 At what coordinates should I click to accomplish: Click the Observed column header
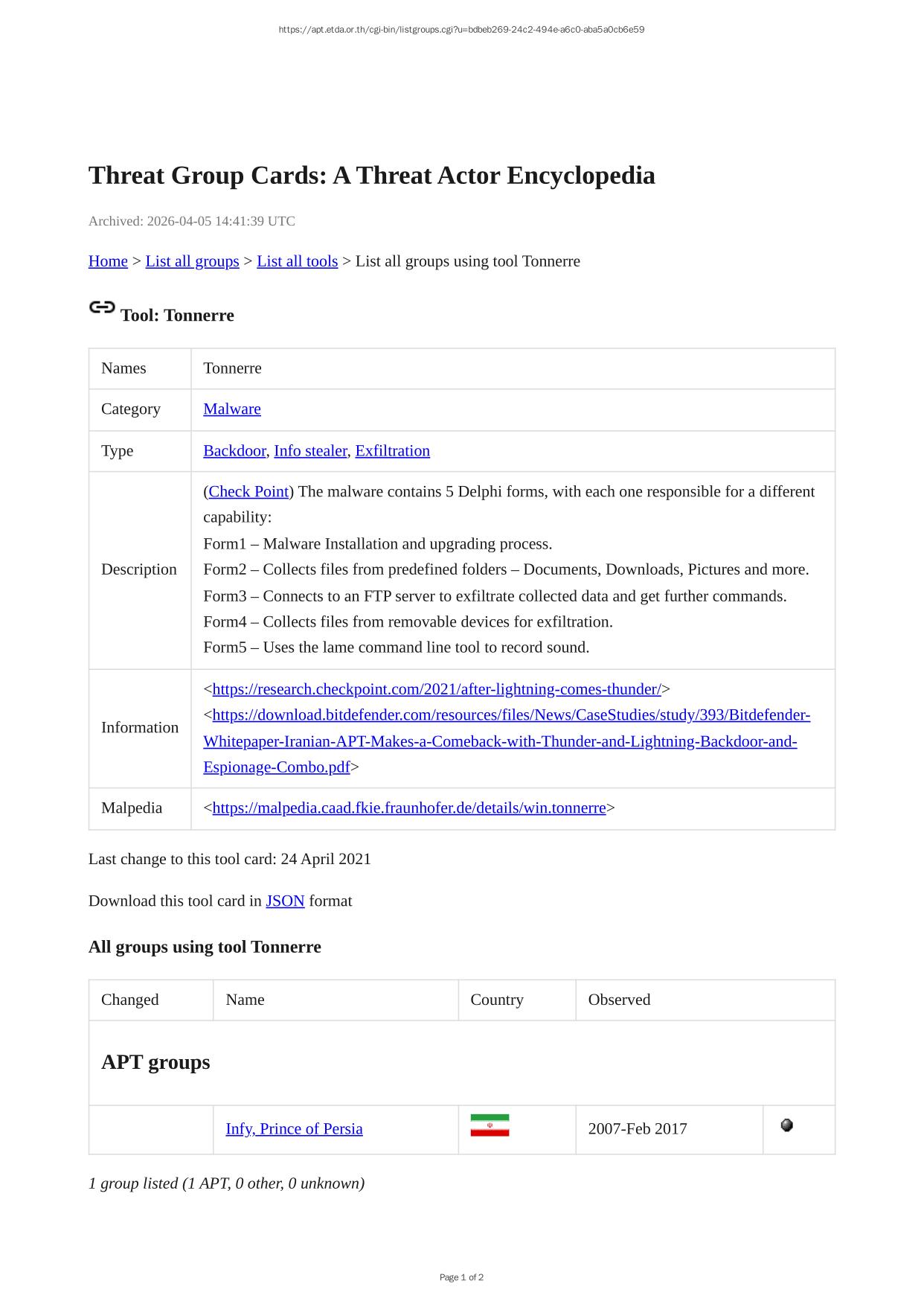click(619, 1000)
